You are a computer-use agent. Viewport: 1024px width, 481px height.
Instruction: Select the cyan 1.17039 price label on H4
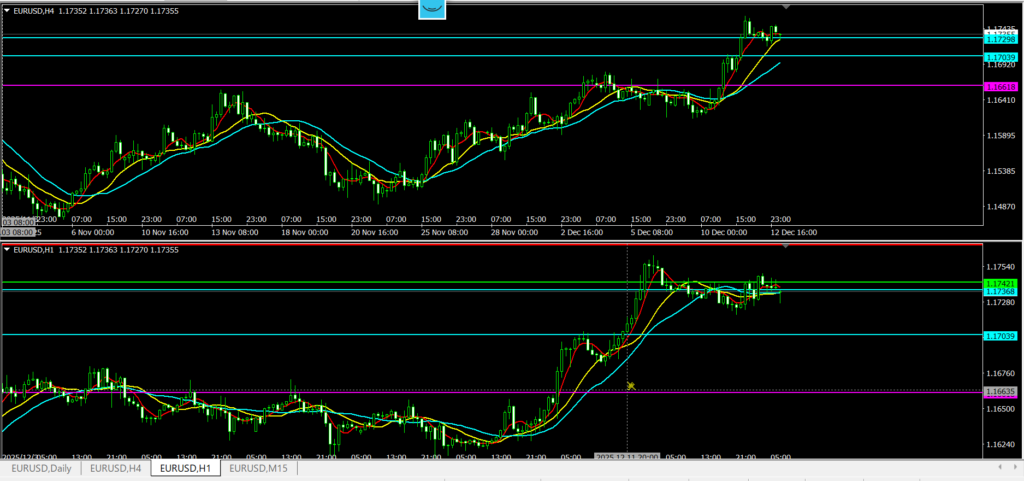(1000, 57)
